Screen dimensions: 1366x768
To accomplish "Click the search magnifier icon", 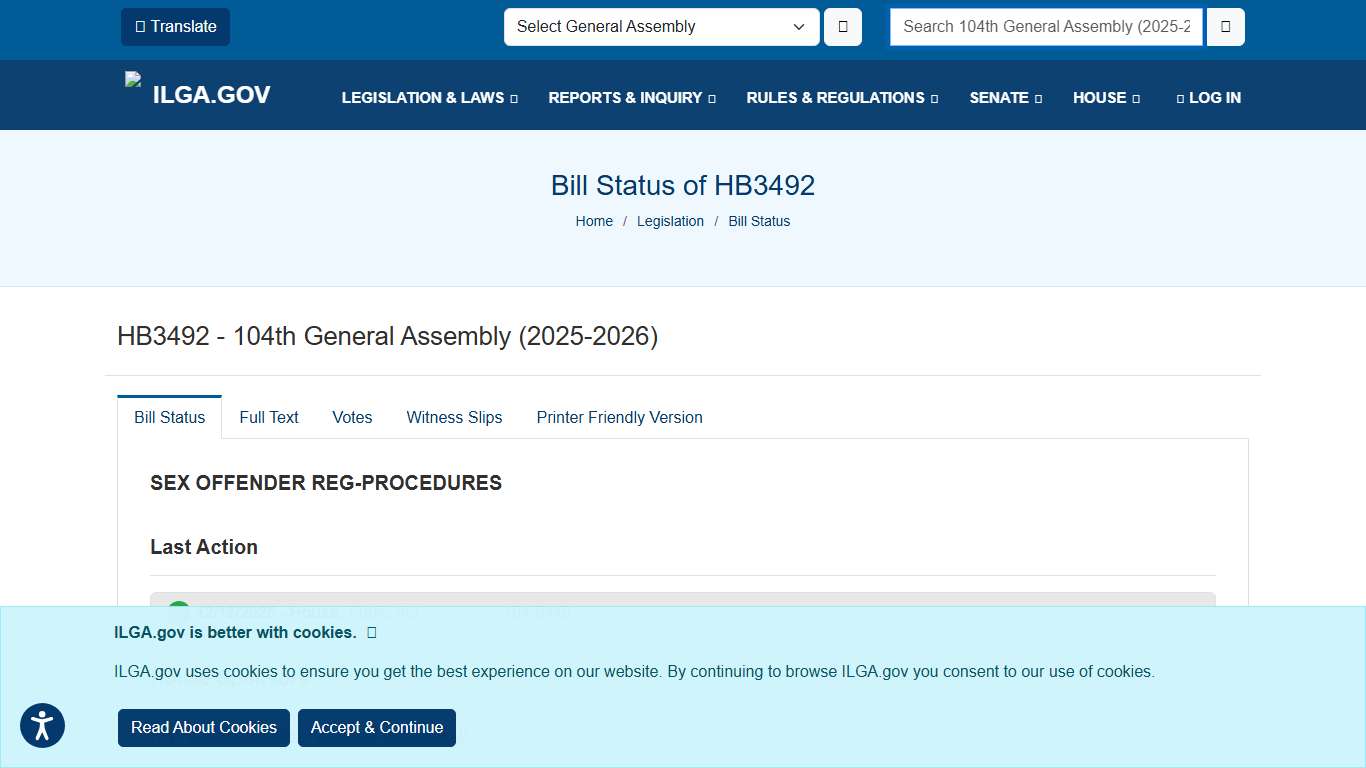I will pos(1225,27).
